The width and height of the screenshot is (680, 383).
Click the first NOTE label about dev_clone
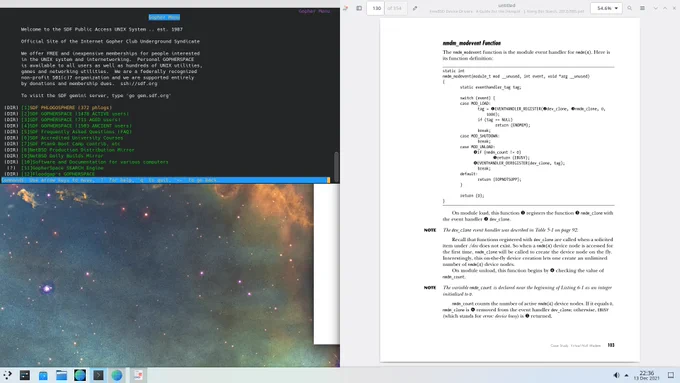430,230
